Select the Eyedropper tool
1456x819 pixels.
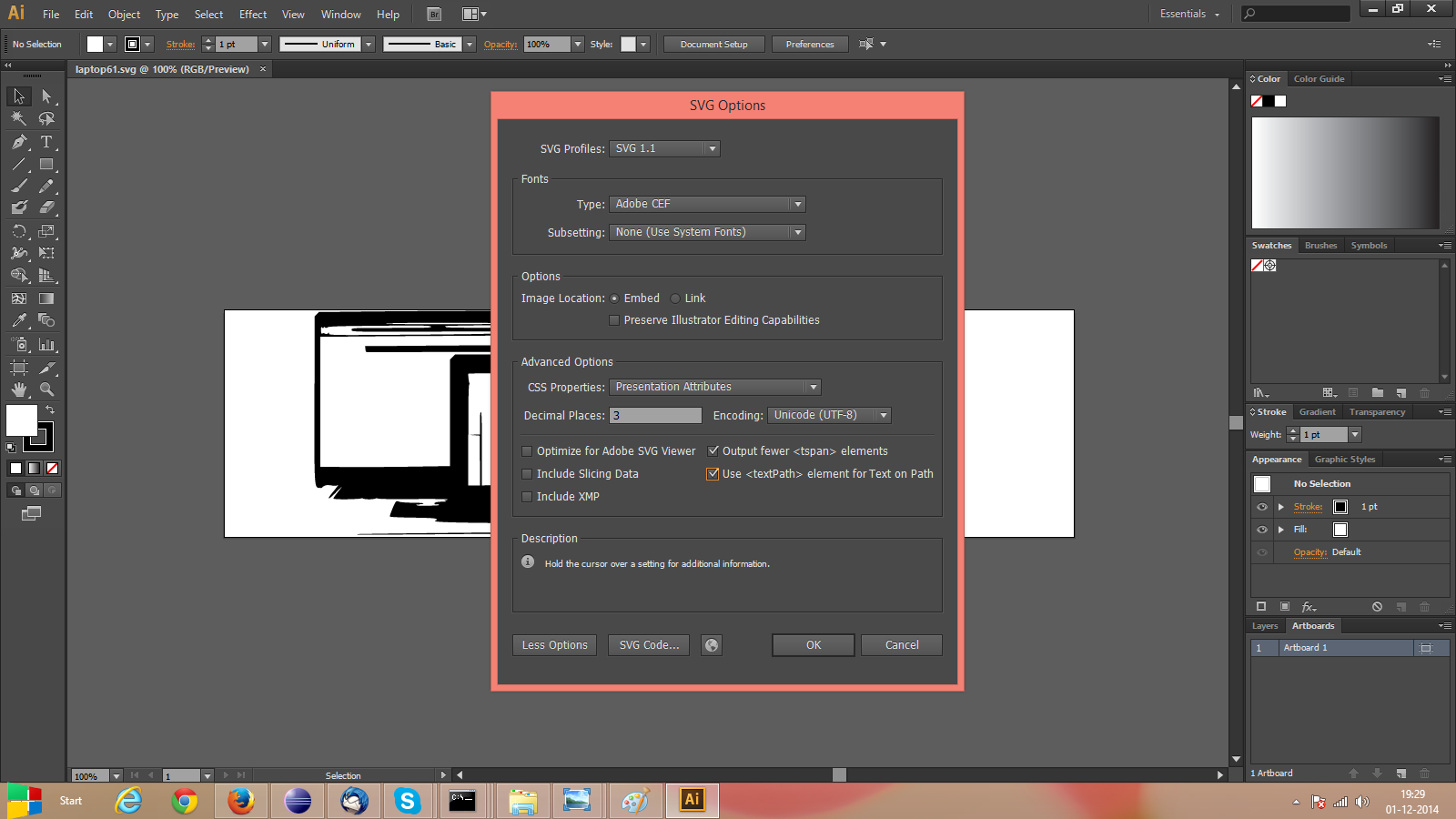point(19,320)
